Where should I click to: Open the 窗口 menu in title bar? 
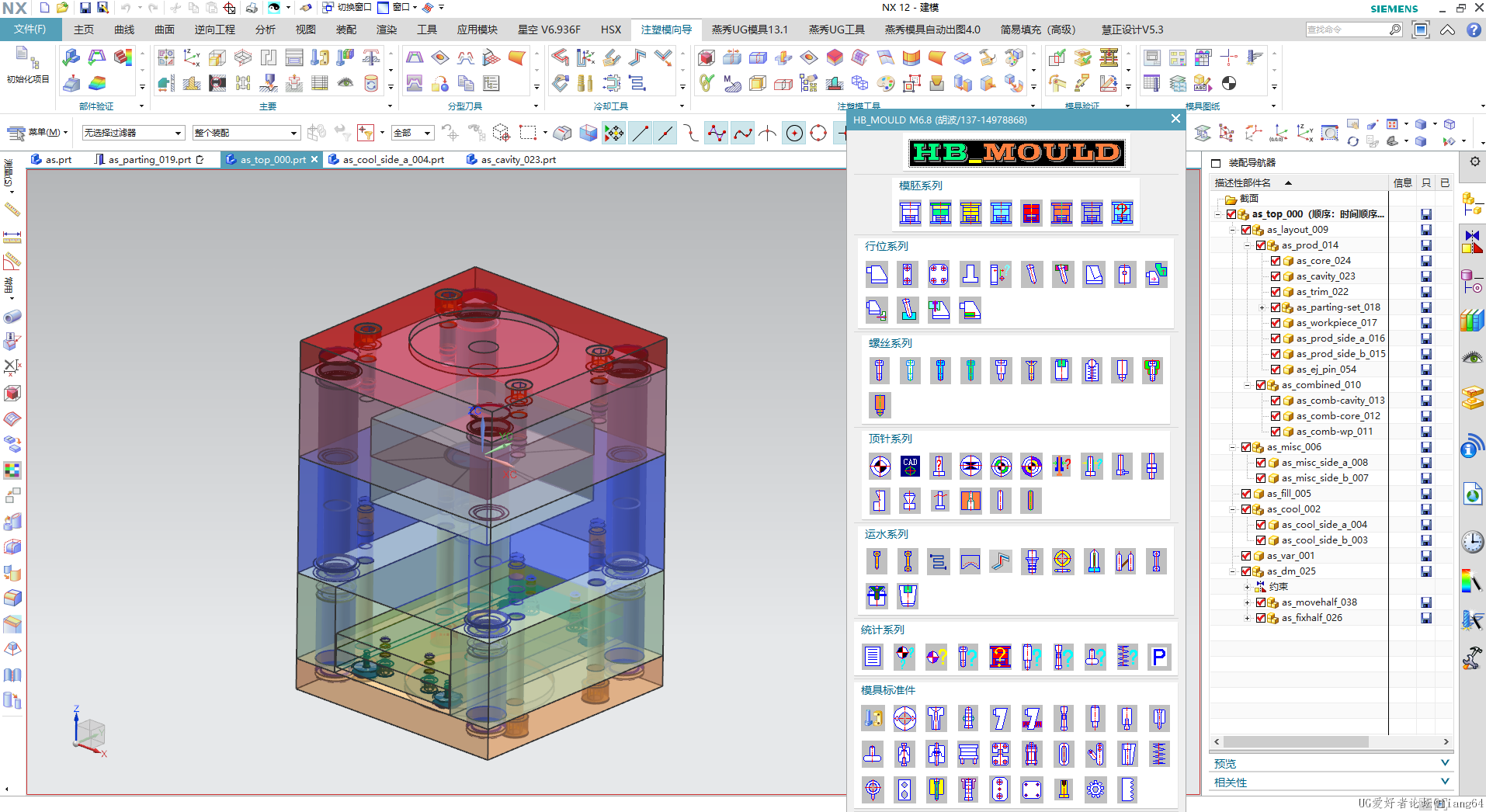(x=398, y=8)
